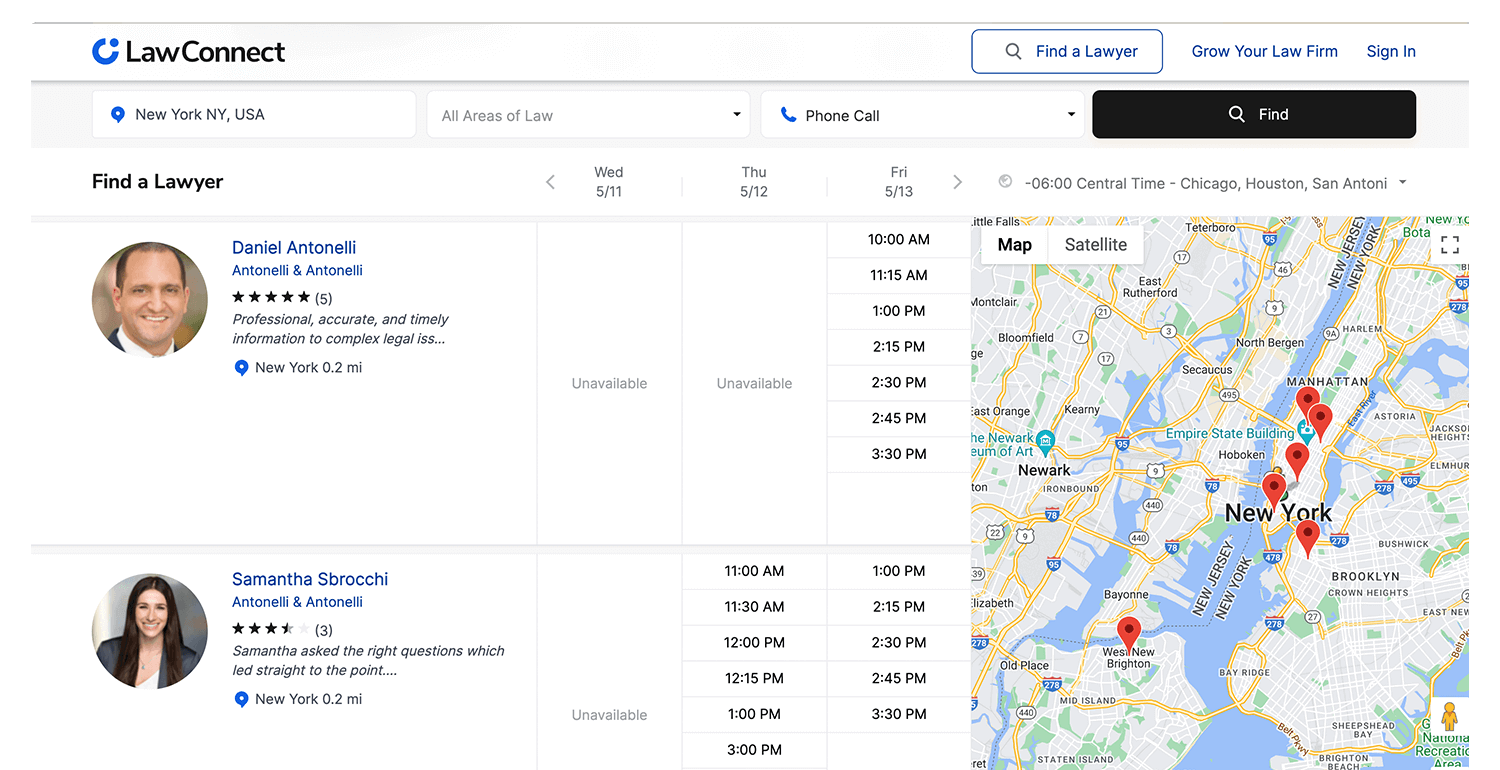Screen dimensions: 1500x770
Task: Click the Sign In link
Action: [1391, 52]
